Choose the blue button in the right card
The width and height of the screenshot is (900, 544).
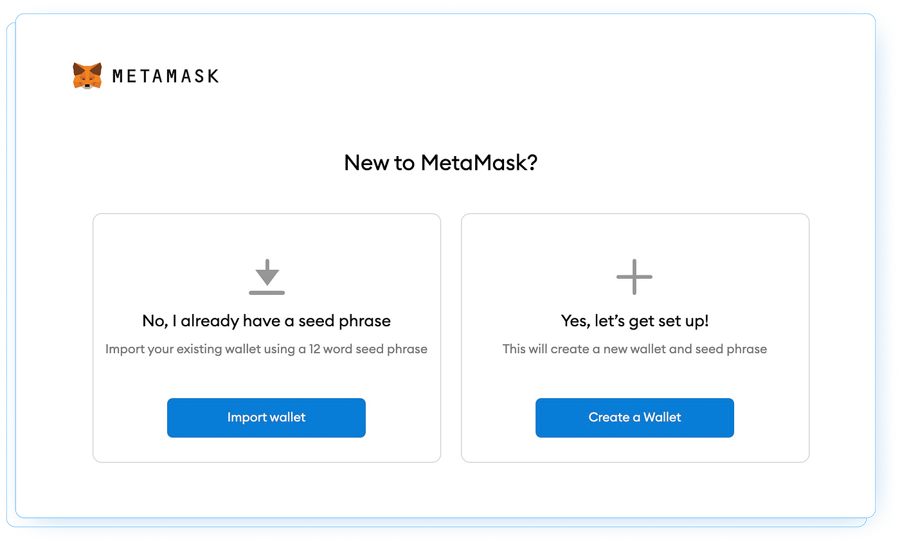coord(634,417)
